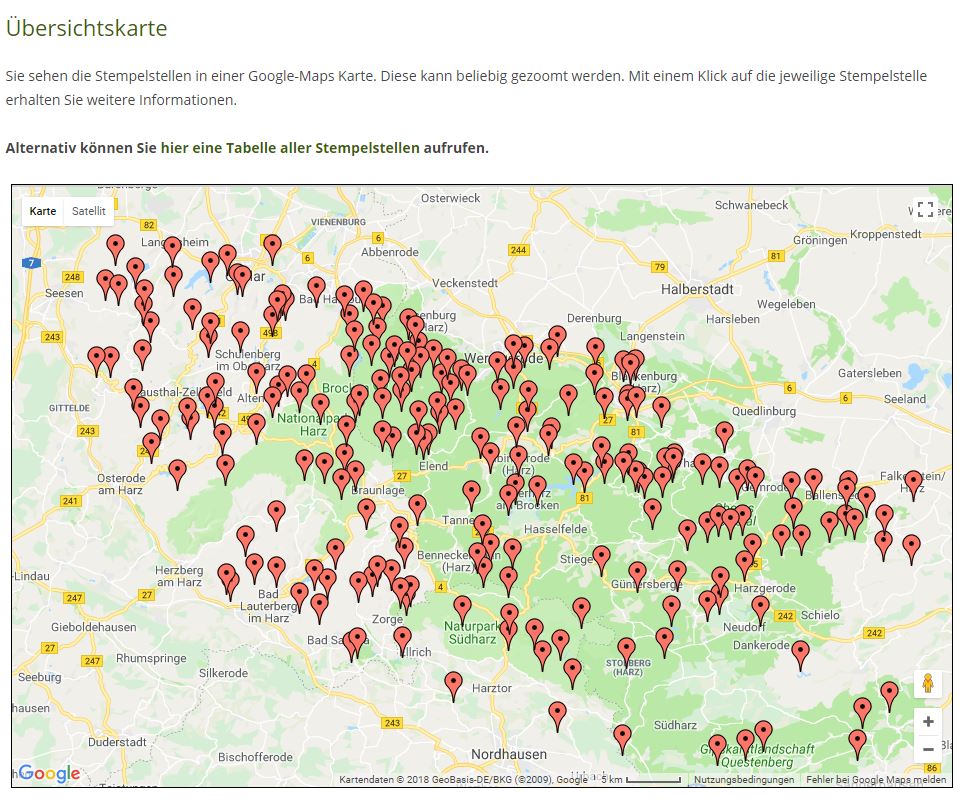Screen dimensions: 965x803
Task: Open the 'Tabelle aller Stempelstellen' link
Action: [x=290, y=148]
